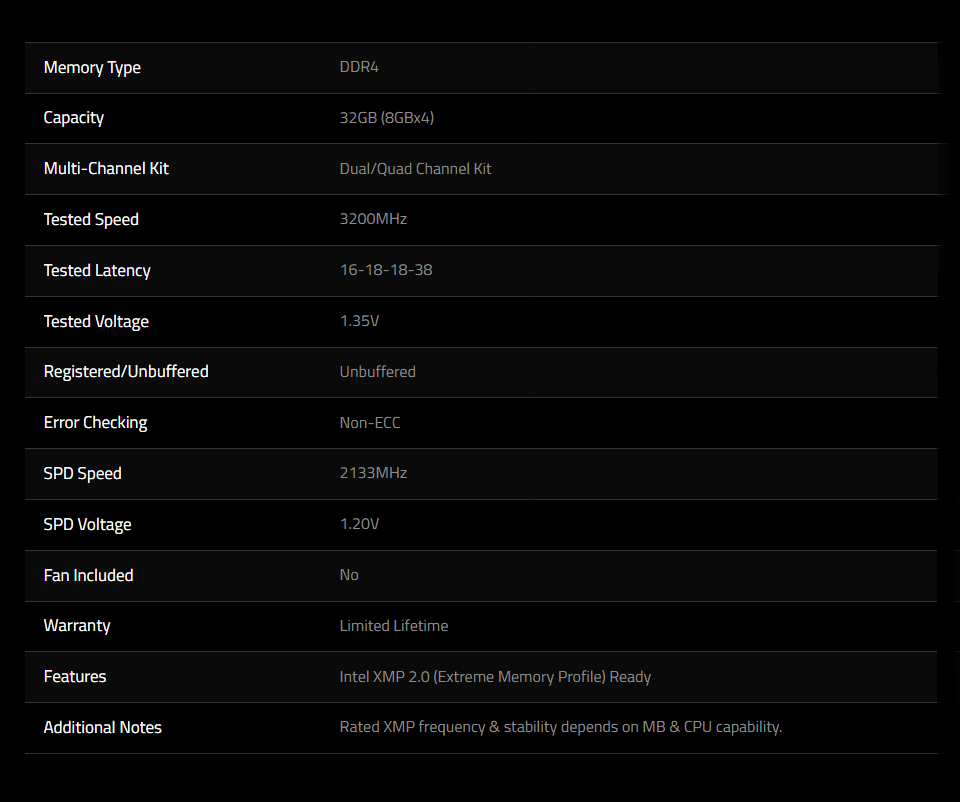Viewport: 960px width, 802px height.
Task: Click the 1.35V tested voltage value
Action: pyautogui.click(x=359, y=321)
